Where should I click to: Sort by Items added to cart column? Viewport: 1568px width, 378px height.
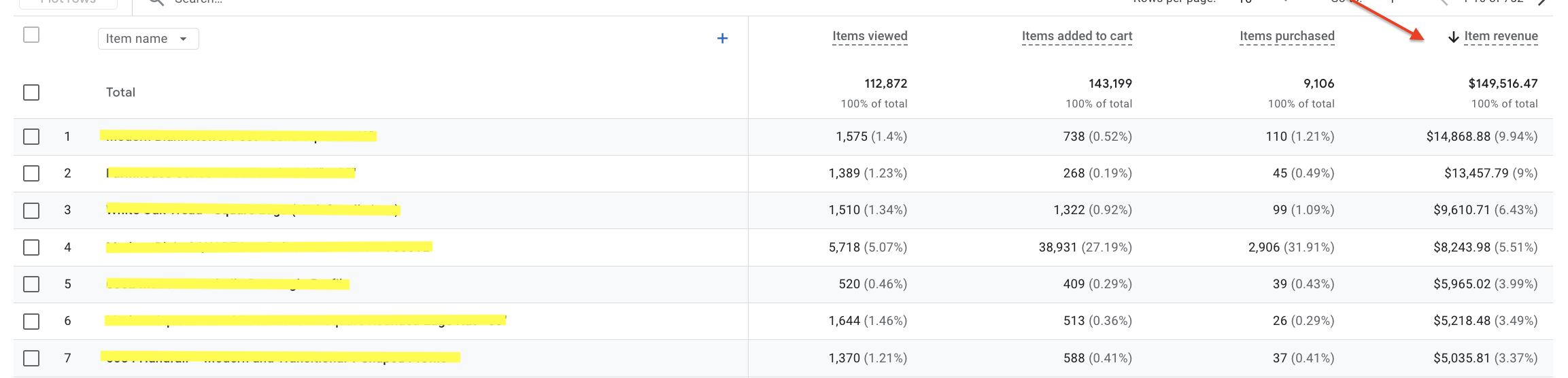pos(1077,36)
